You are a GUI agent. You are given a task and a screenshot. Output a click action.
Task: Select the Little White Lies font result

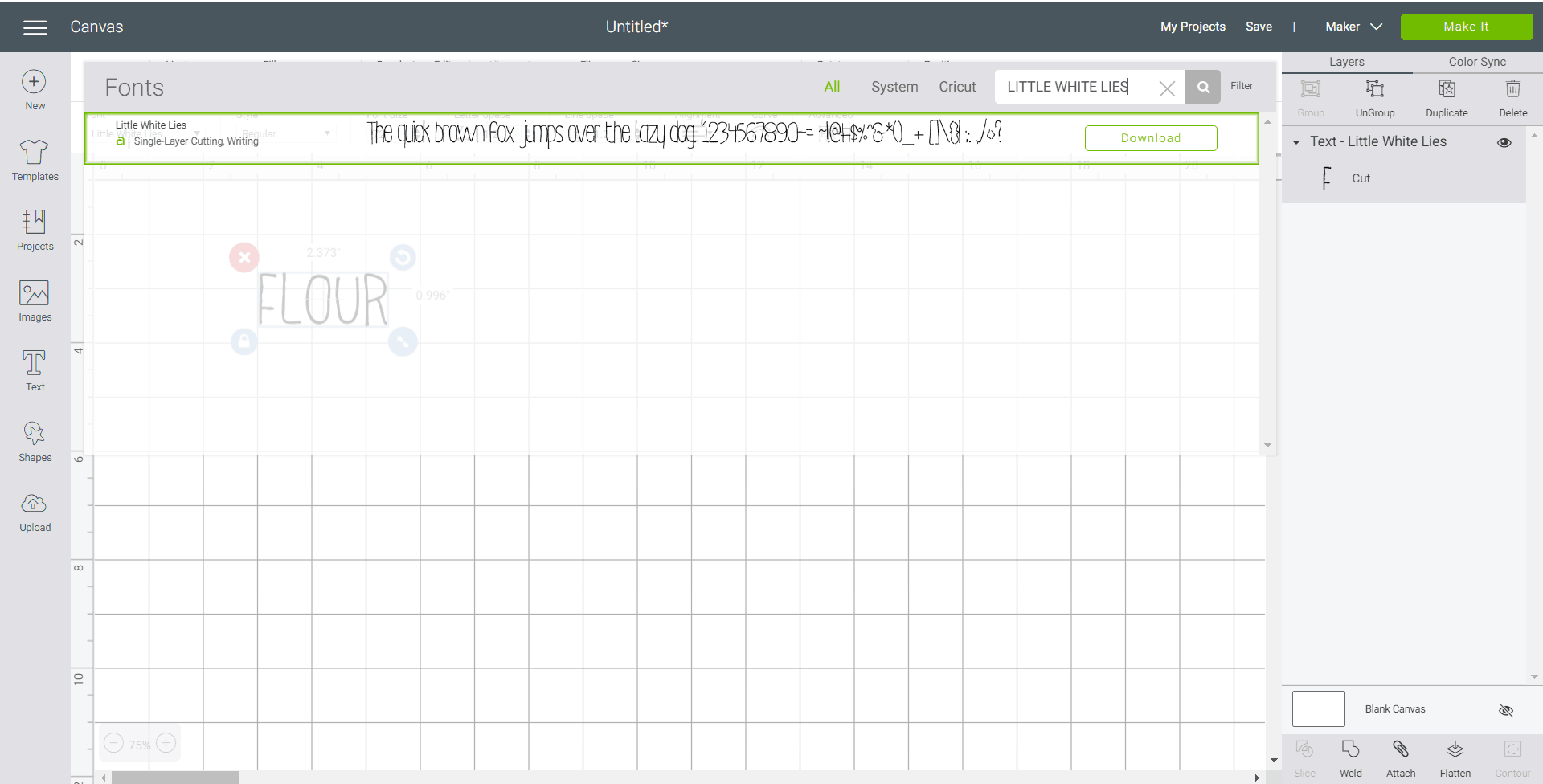click(672, 139)
